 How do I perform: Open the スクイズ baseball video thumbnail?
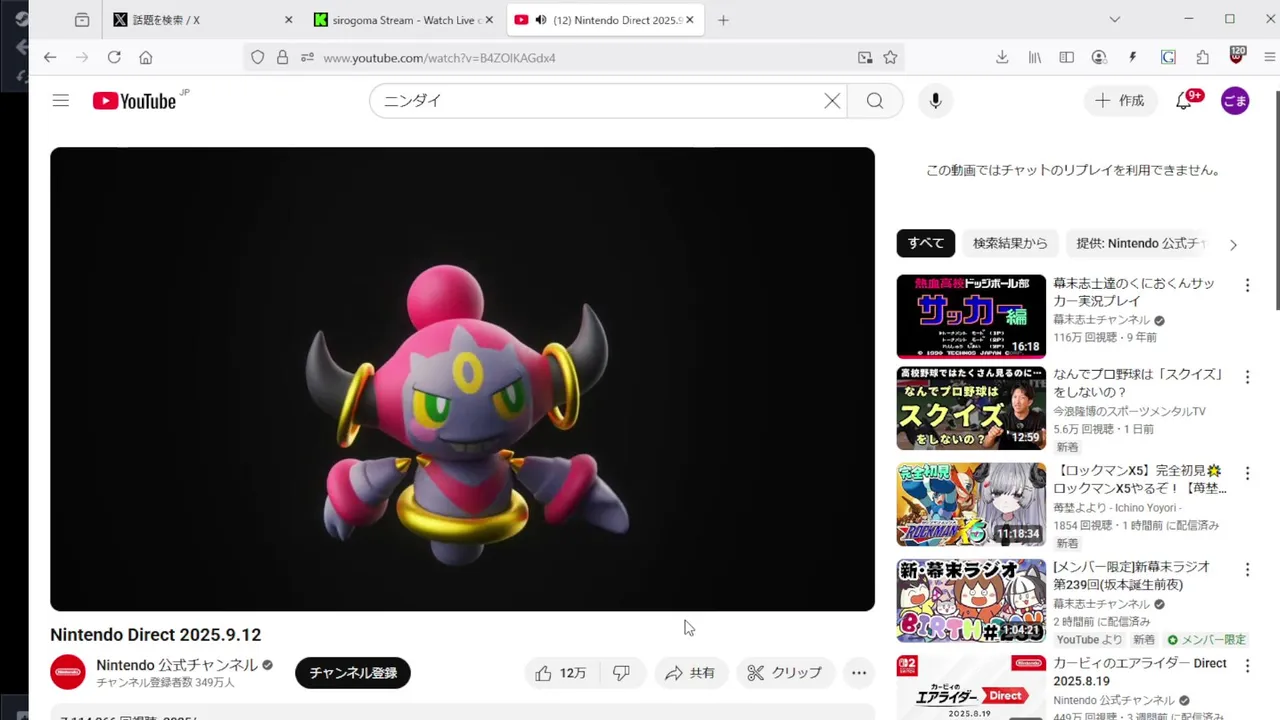pos(971,408)
